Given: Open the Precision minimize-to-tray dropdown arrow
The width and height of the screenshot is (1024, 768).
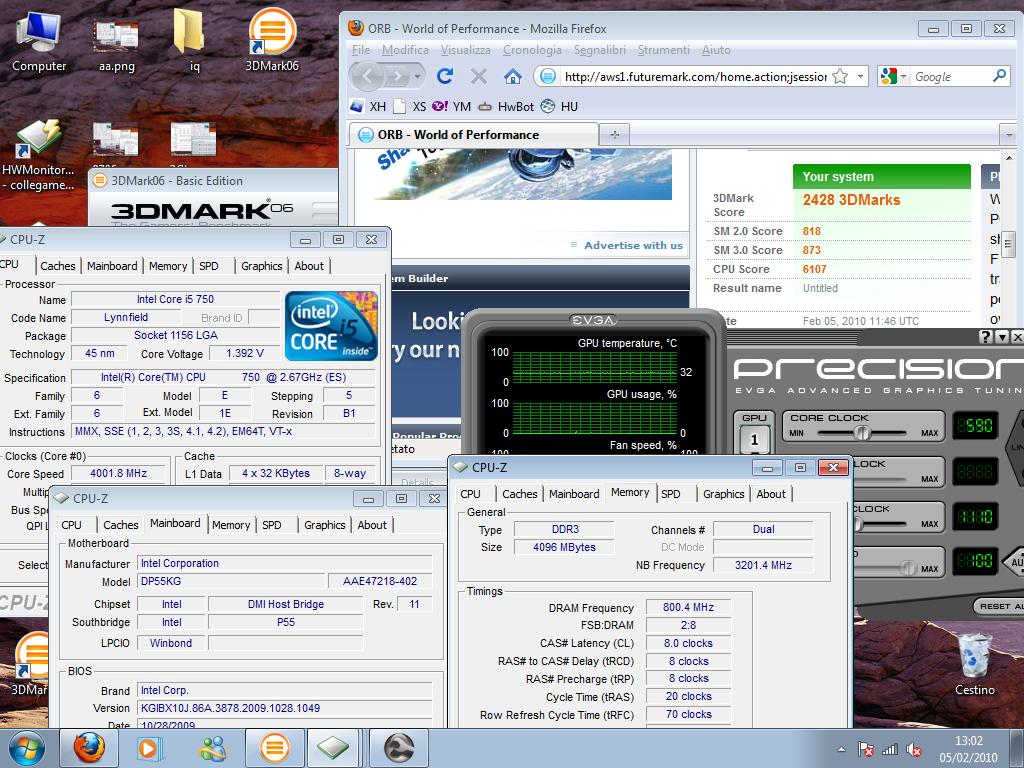Looking at the screenshot, I should click(1002, 336).
